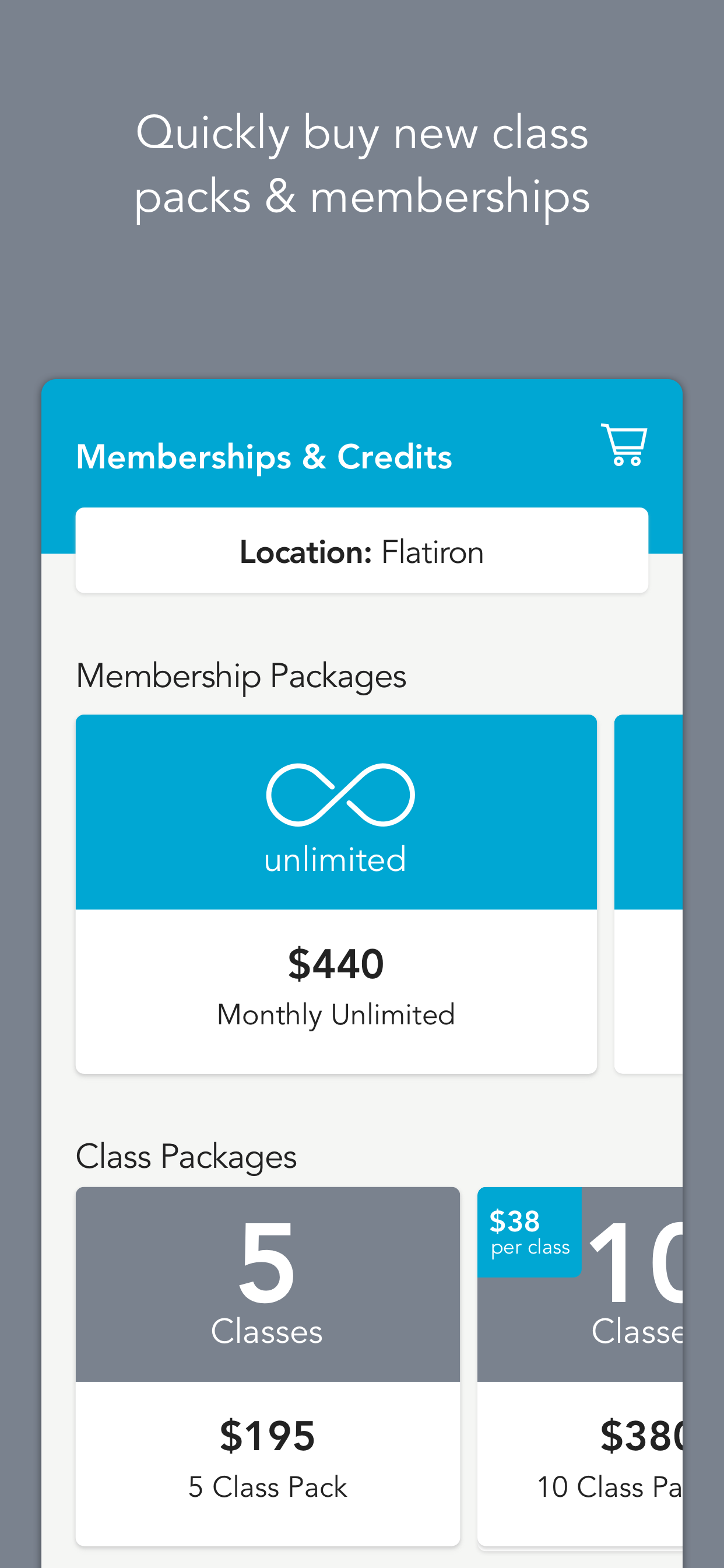Tap the infinity unlimited icon
The image size is (724, 1568).
(x=340, y=794)
